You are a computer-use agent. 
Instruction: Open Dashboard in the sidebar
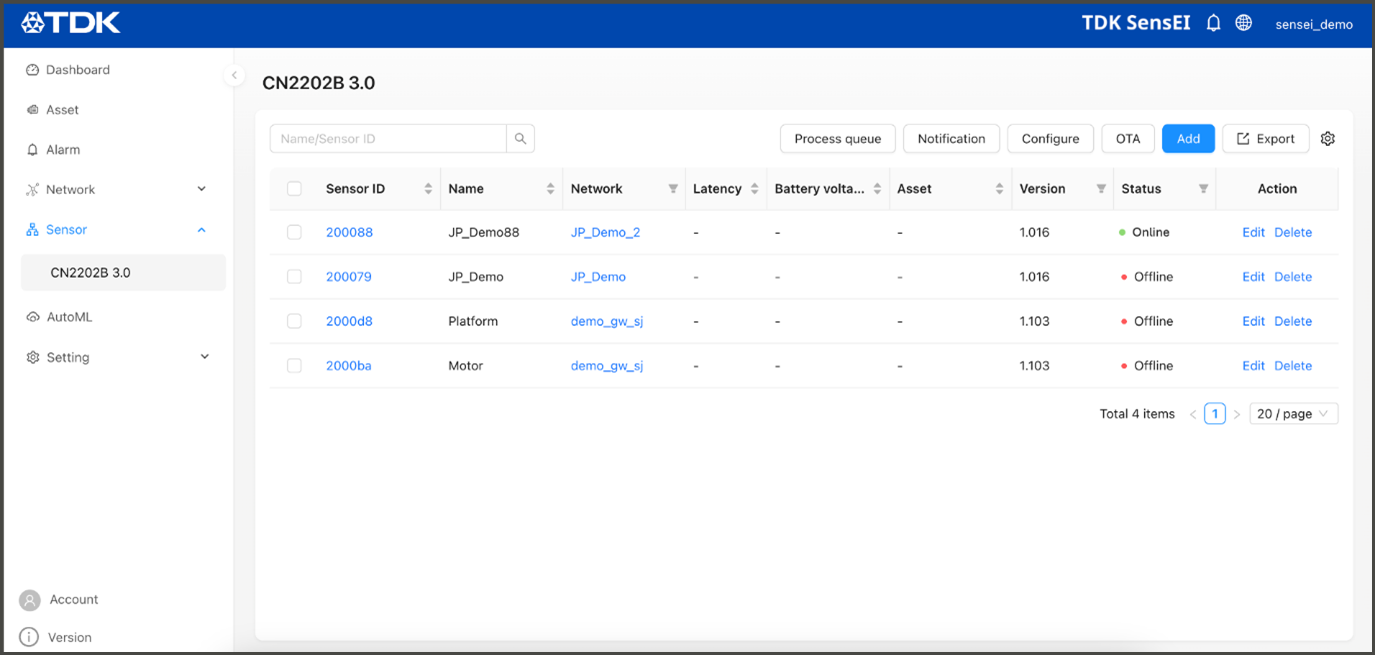coord(78,70)
